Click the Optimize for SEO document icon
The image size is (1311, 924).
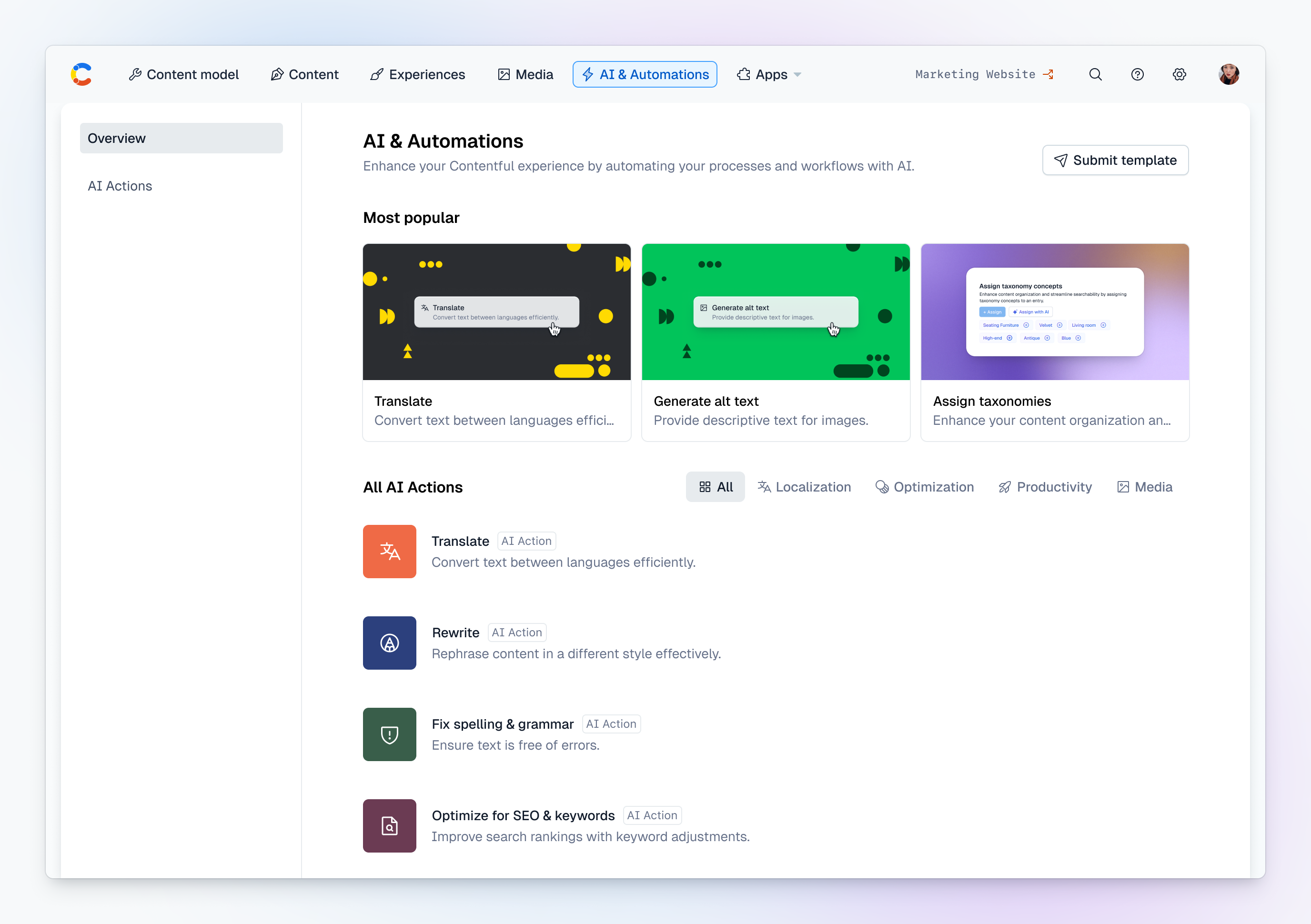tap(389, 825)
